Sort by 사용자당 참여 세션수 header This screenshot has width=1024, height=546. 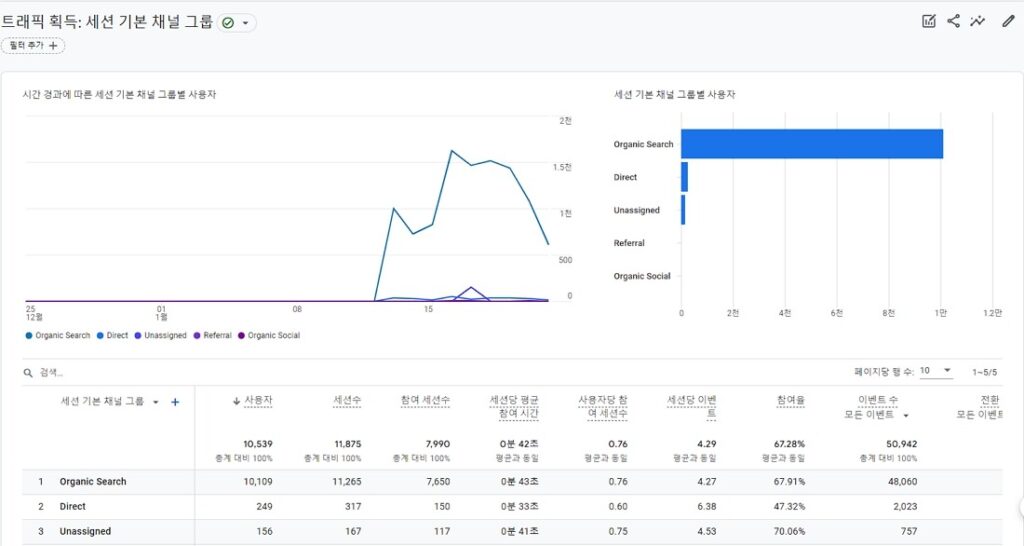[x=603, y=406]
